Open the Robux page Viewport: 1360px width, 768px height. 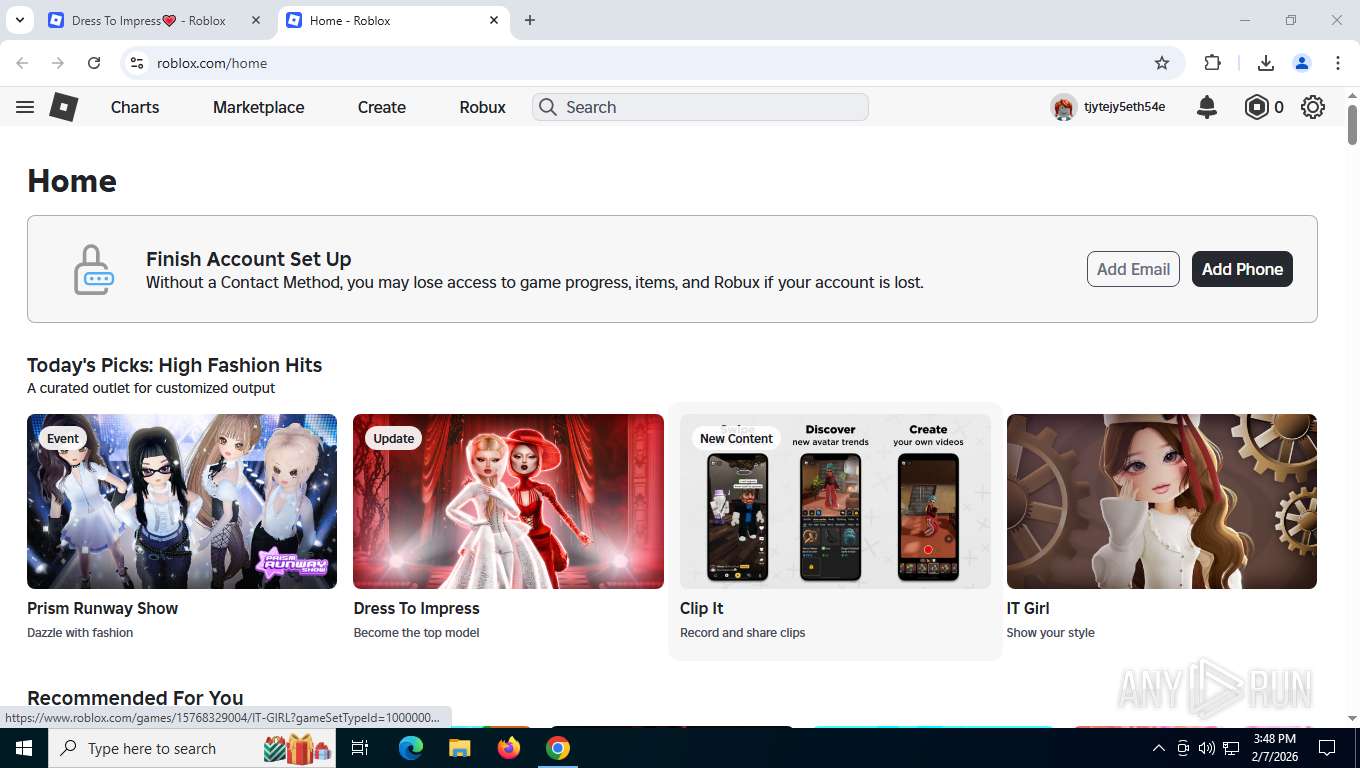coord(483,107)
